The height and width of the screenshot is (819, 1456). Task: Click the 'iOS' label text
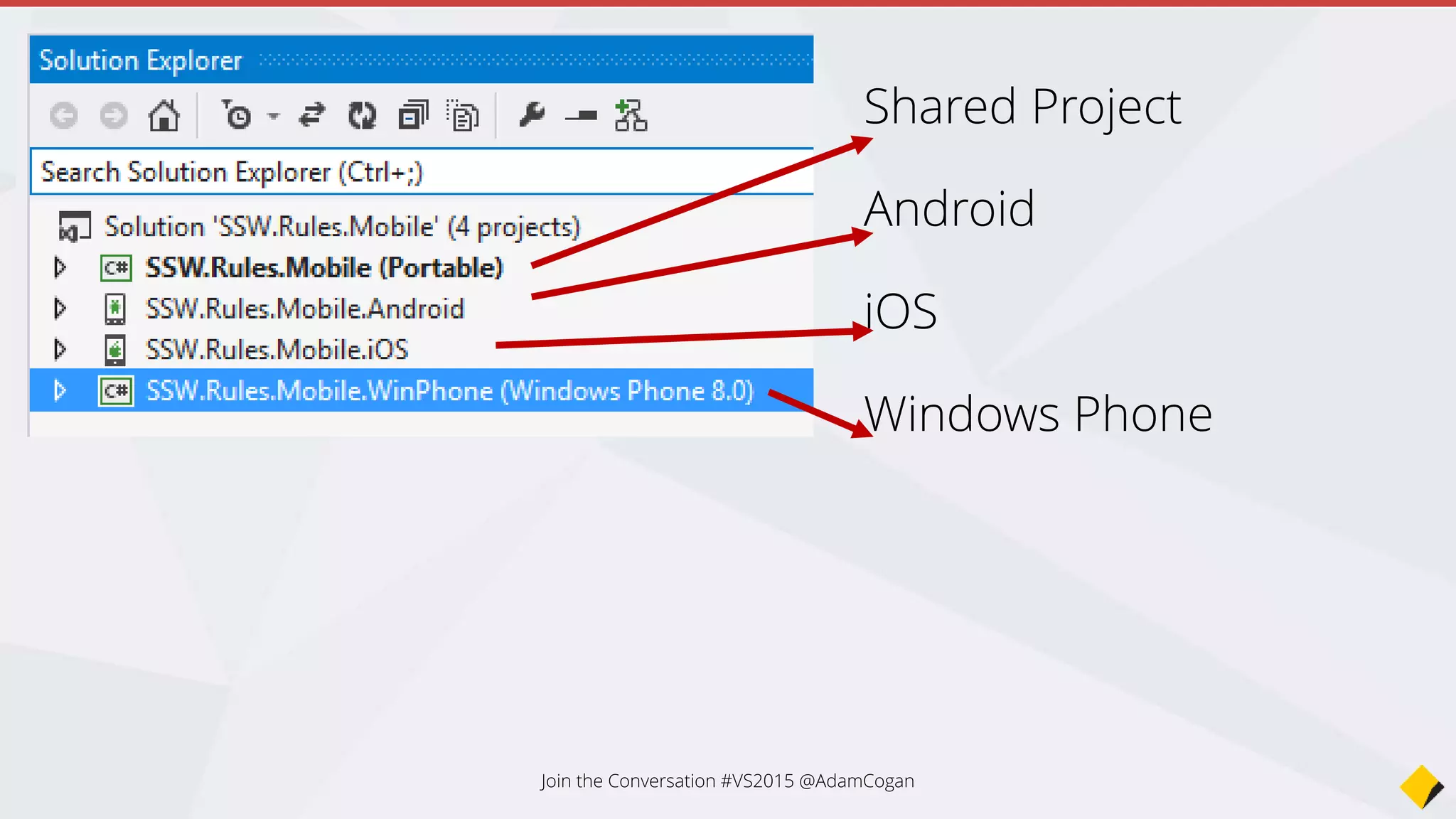coord(901,311)
